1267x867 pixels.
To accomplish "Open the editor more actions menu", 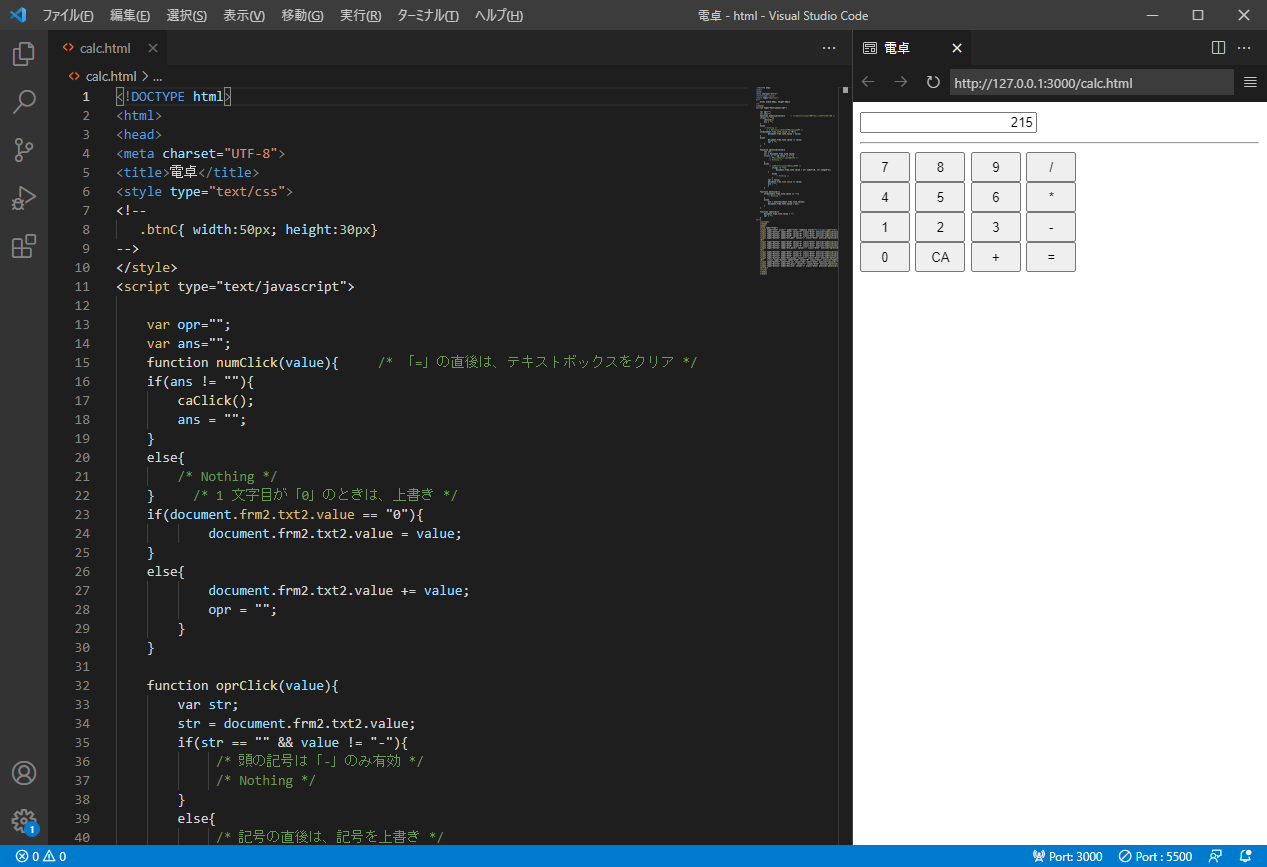I will pos(828,47).
